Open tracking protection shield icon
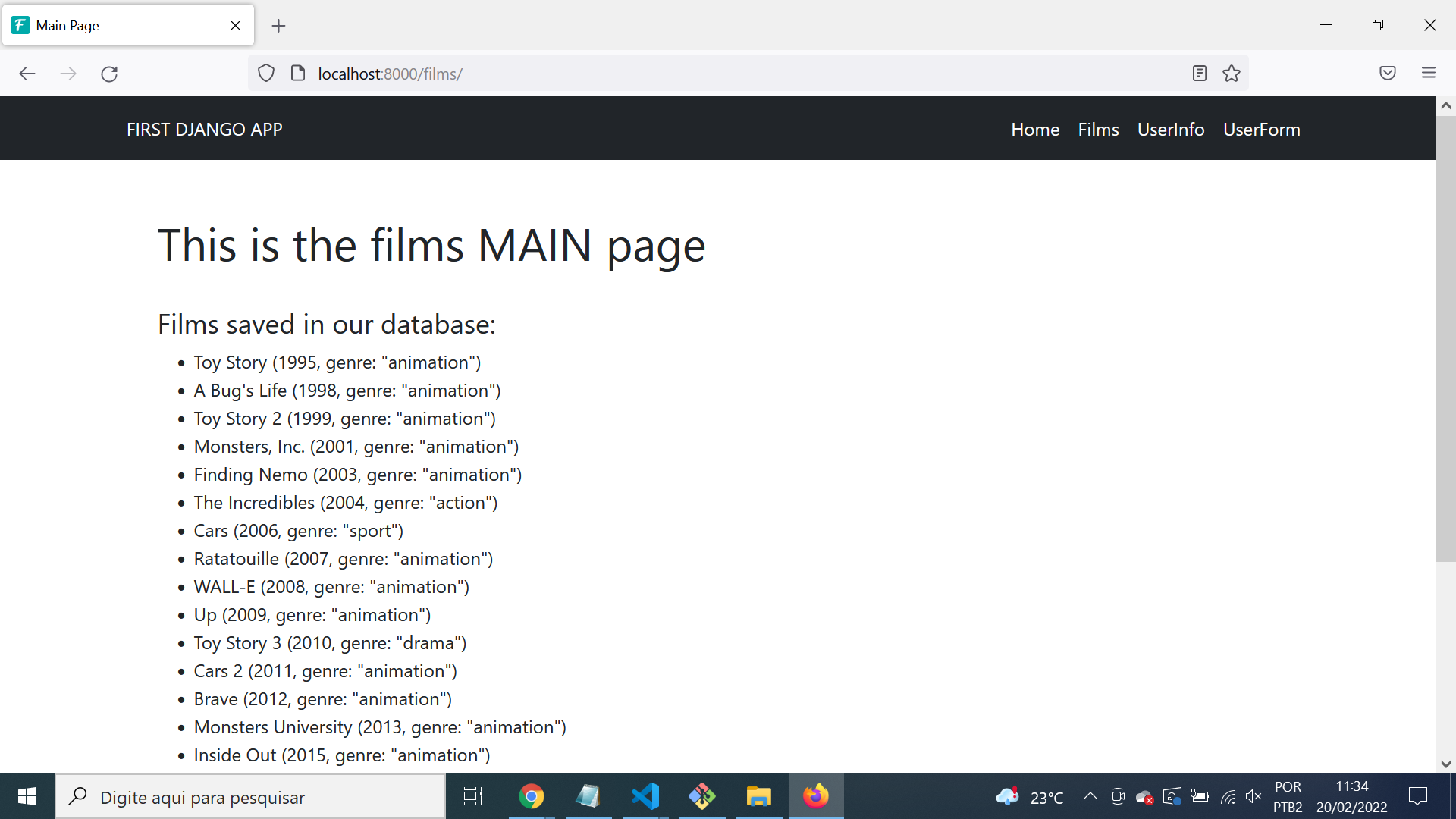The width and height of the screenshot is (1456, 819). click(266, 74)
